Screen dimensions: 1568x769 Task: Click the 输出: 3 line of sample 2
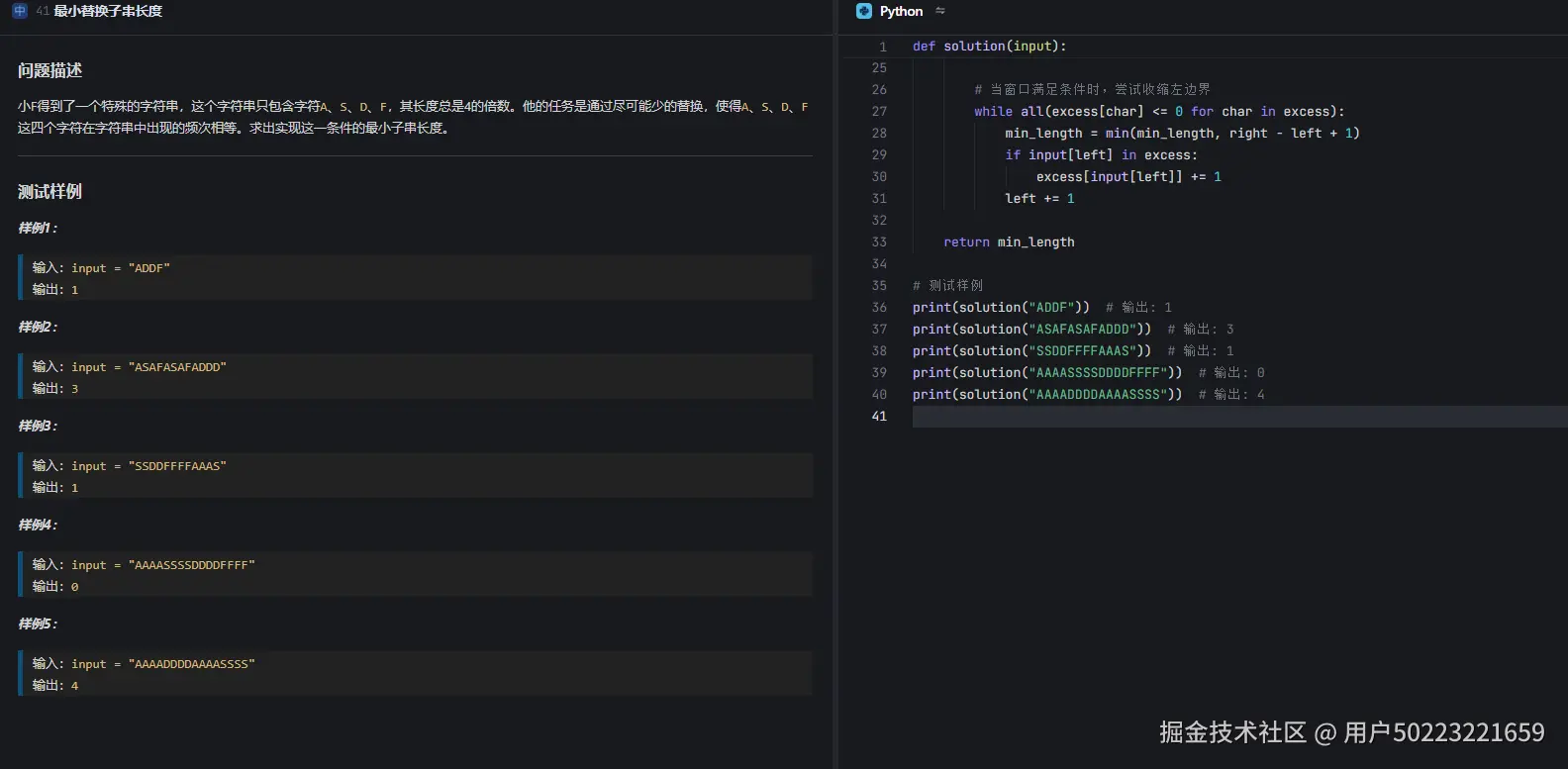pos(55,389)
